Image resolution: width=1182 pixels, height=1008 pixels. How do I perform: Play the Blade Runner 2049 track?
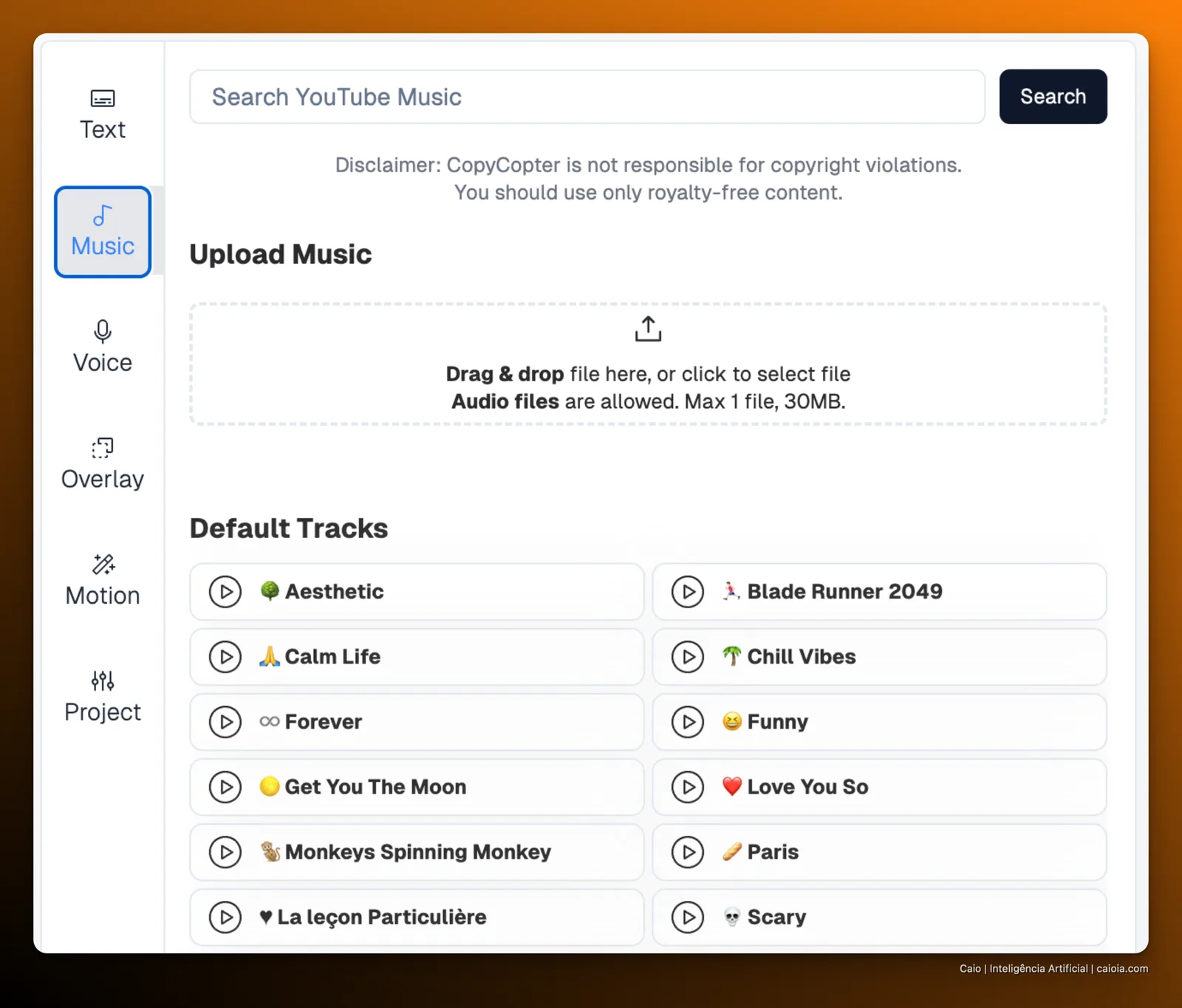[x=688, y=592]
